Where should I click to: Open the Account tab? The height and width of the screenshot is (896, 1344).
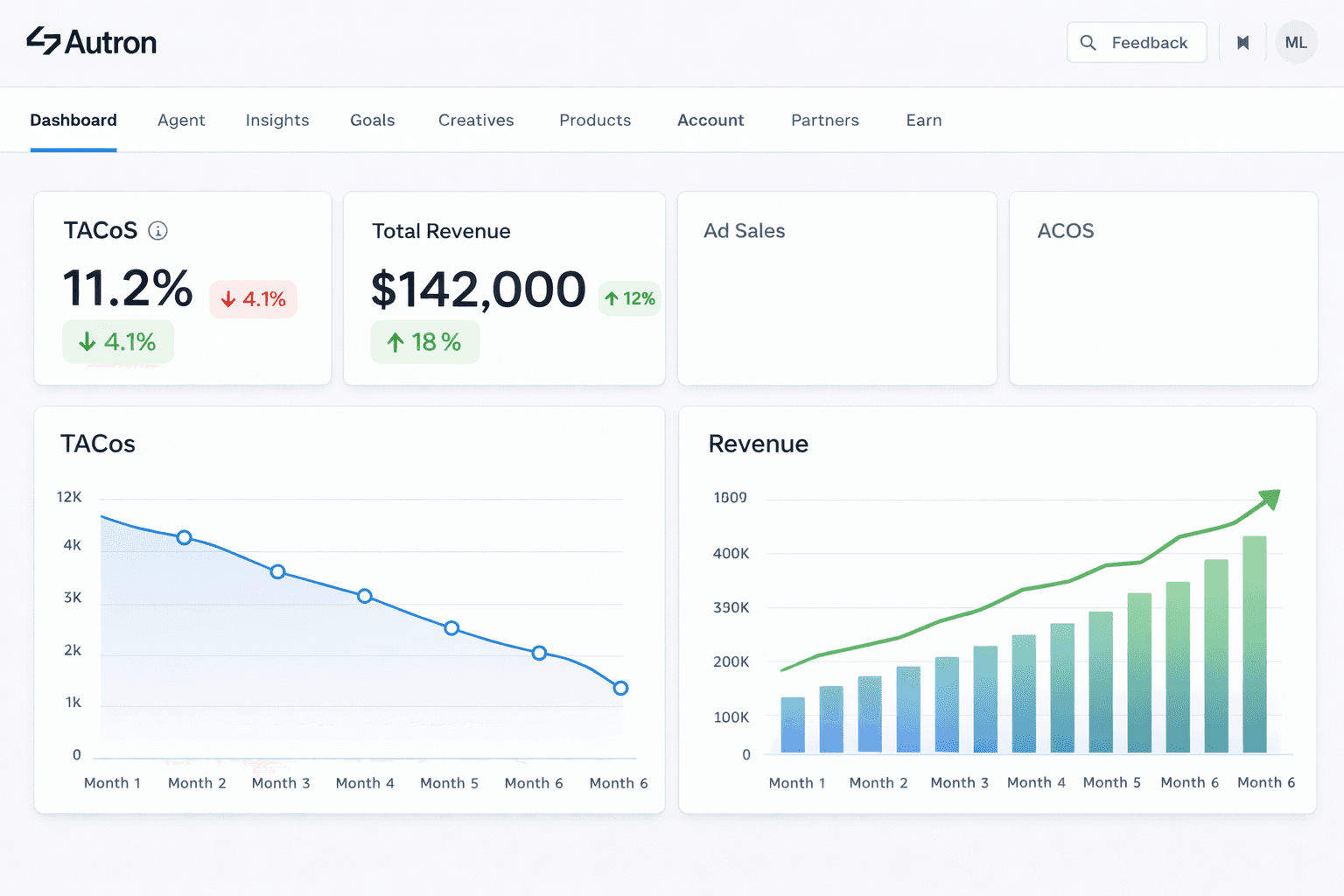(710, 120)
